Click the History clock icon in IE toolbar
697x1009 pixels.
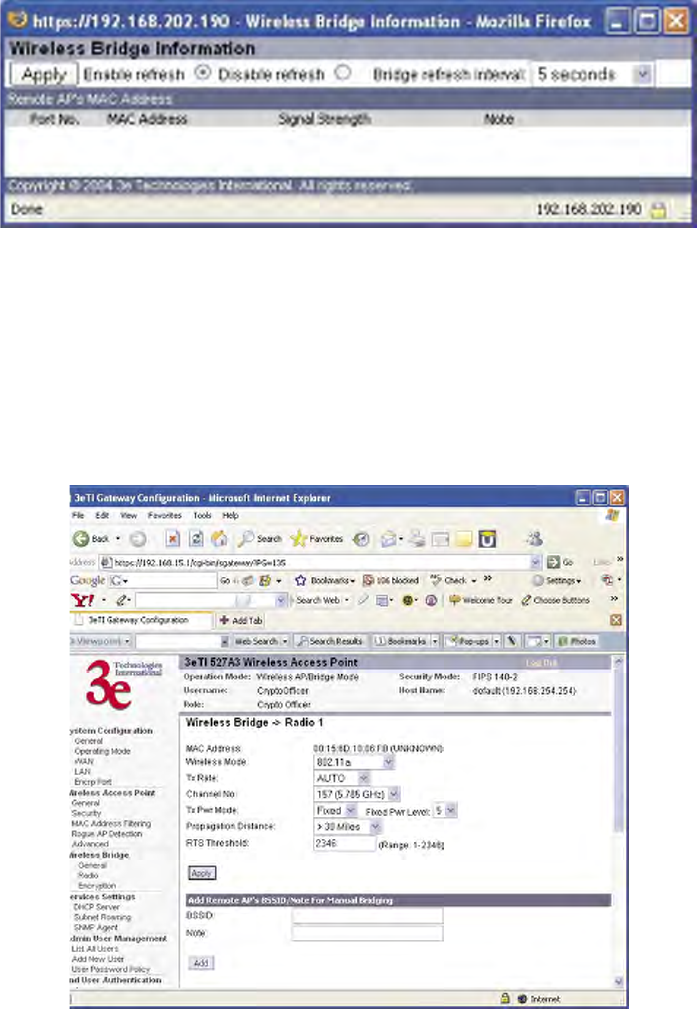point(361,539)
